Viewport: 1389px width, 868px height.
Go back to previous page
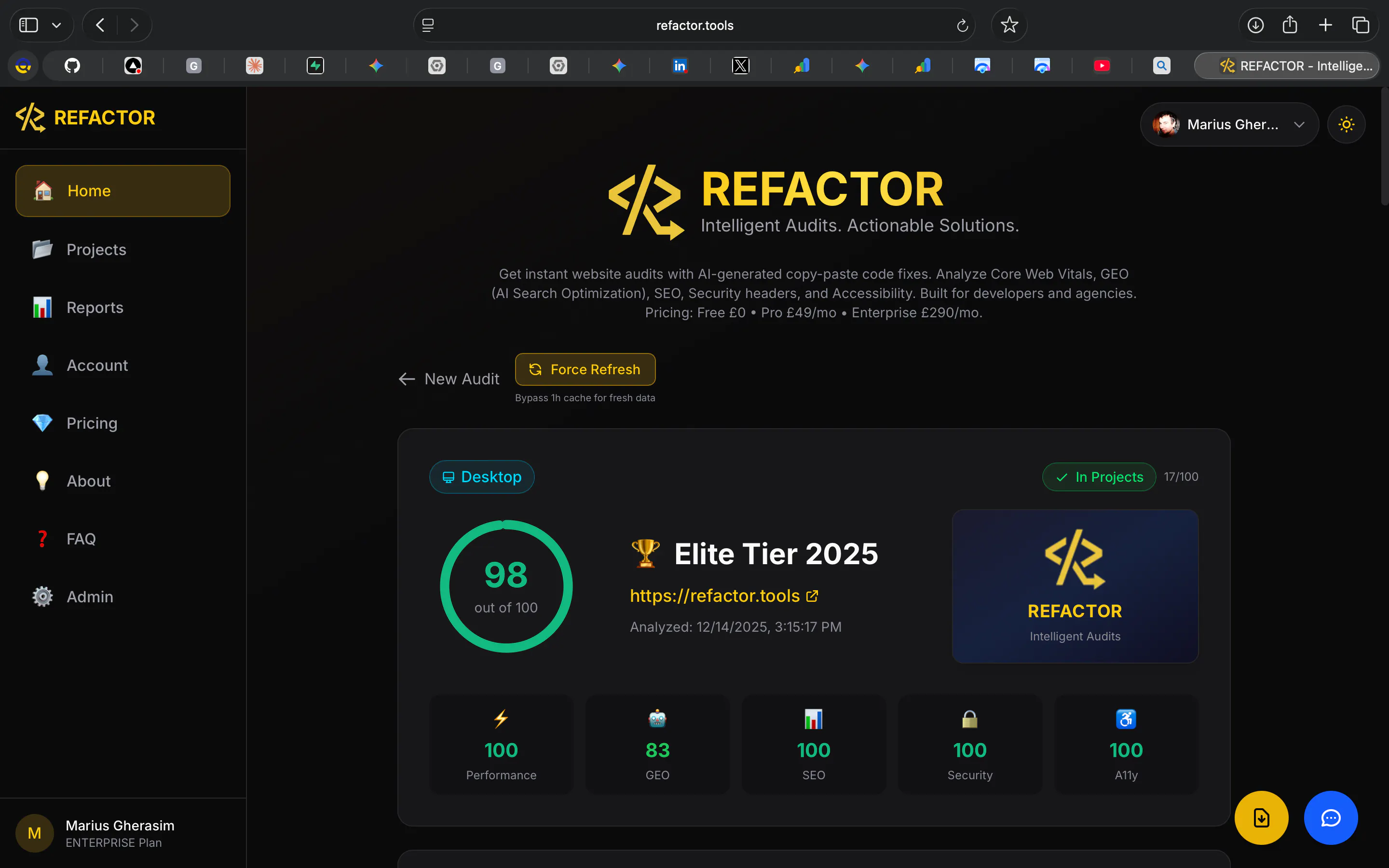(100, 25)
